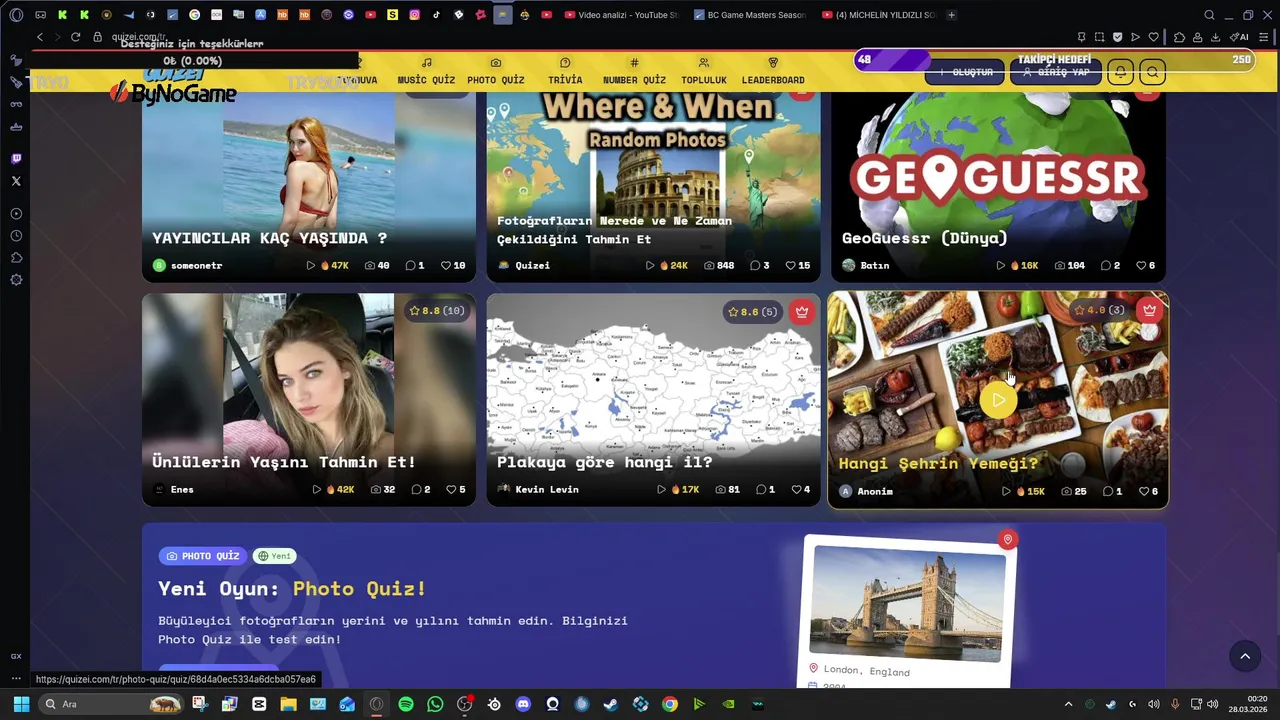Open comments on GeoGuessr (Dünya) card
The image size is (1280, 720).
click(x=1110, y=265)
